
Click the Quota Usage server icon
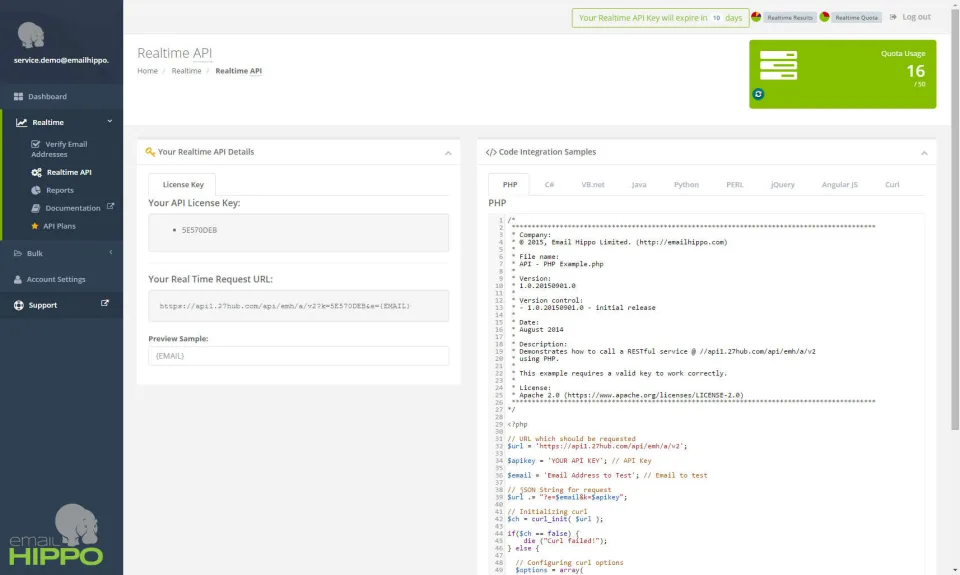click(778, 66)
